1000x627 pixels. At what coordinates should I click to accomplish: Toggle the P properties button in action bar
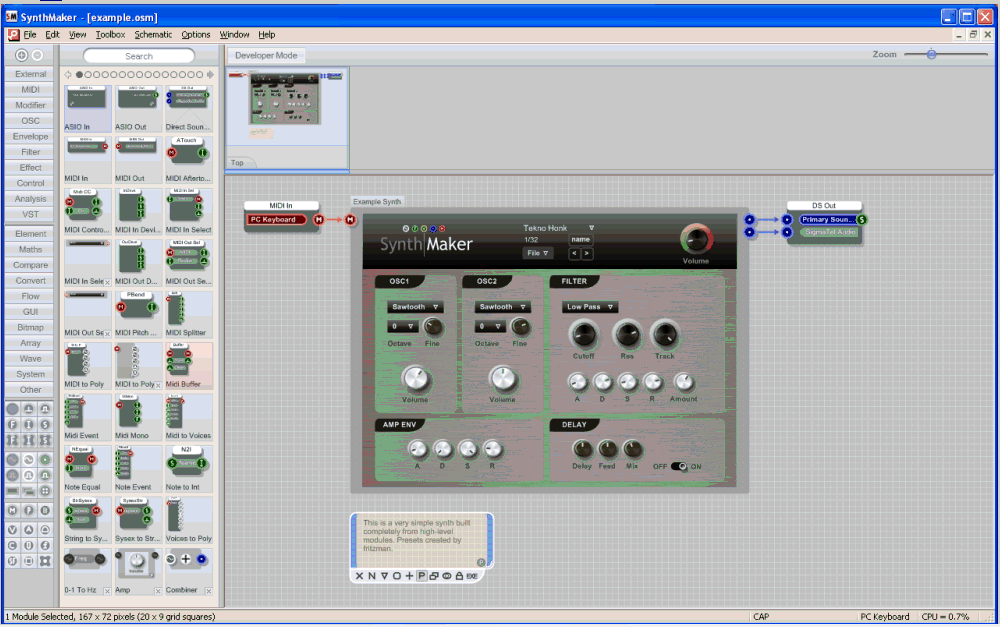pyautogui.click(x=422, y=576)
